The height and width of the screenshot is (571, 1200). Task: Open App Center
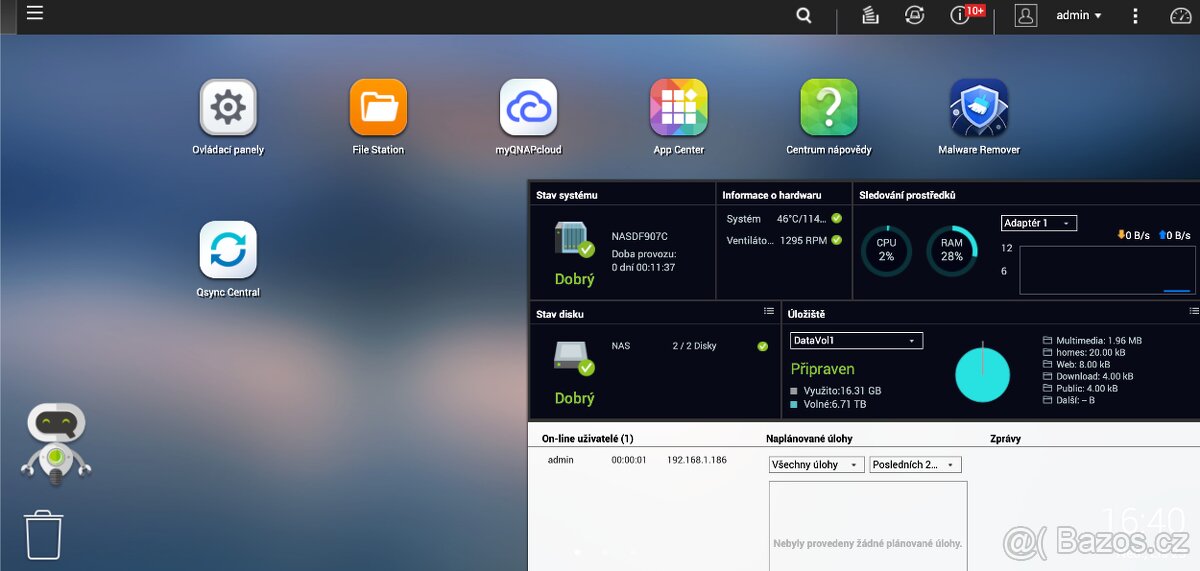[x=678, y=107]
